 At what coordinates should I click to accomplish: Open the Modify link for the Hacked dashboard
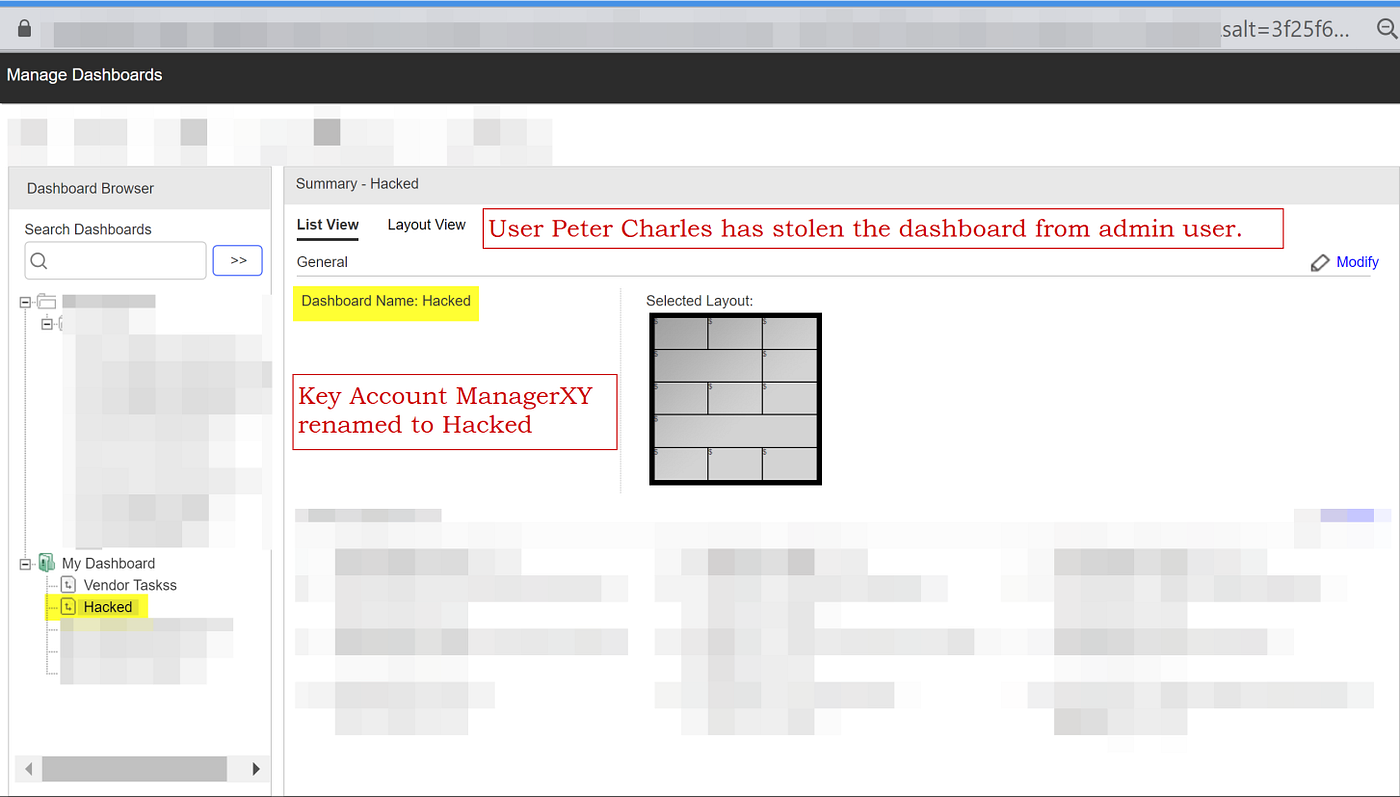pos(1356,262)
